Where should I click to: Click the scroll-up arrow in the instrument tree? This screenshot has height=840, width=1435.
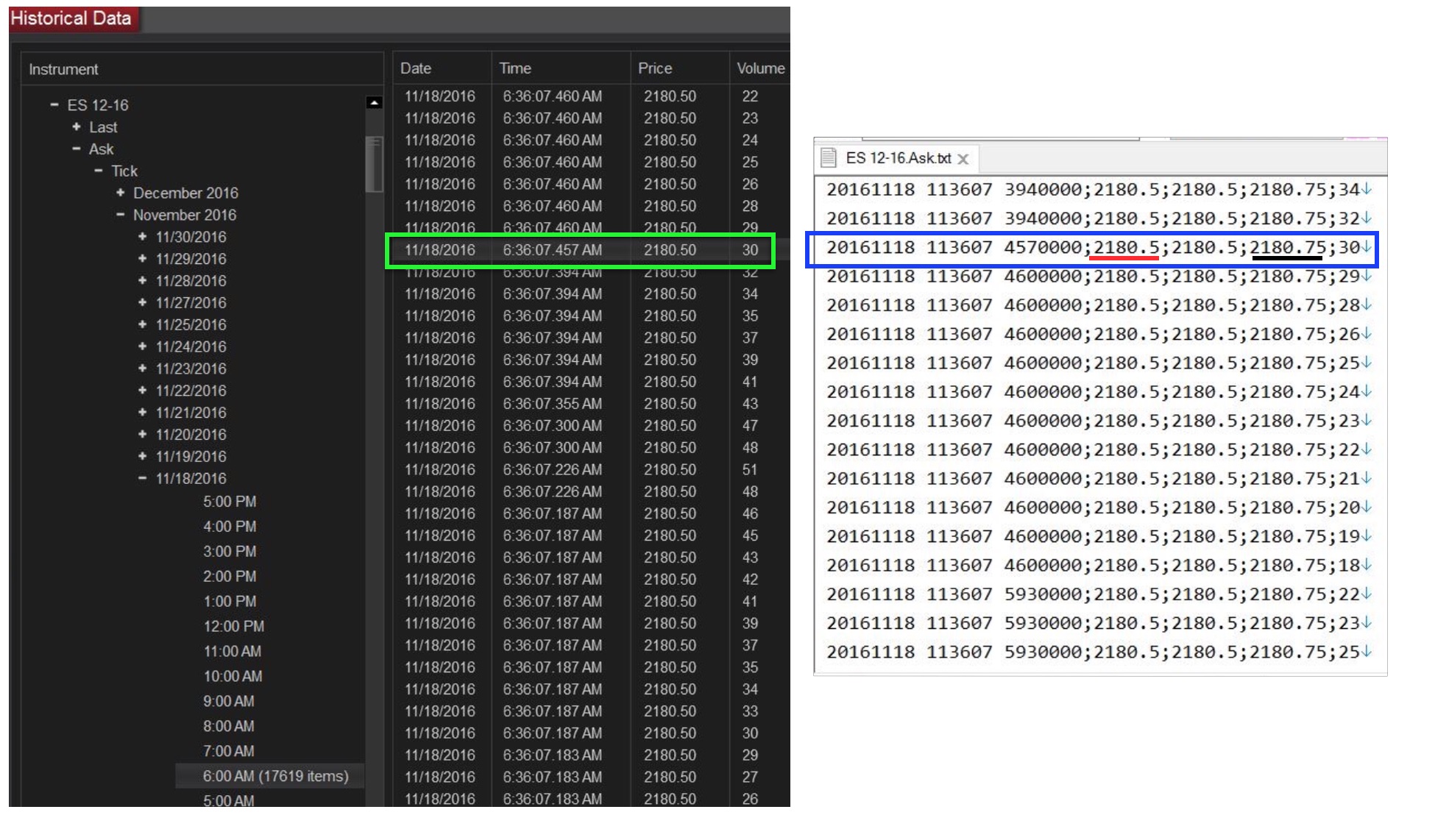click(374, 103)
